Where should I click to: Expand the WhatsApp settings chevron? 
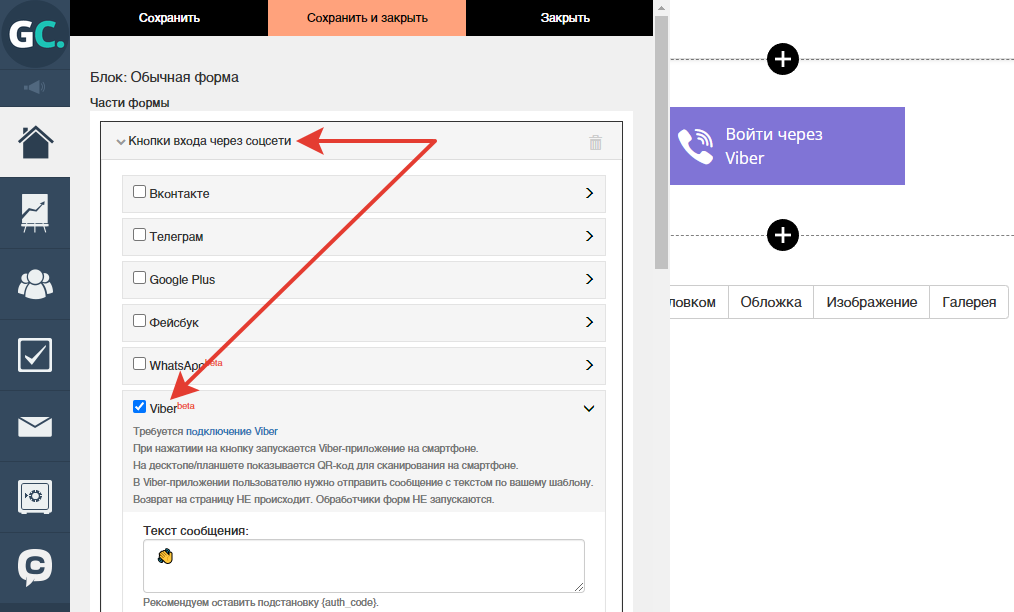(x=589, y=365)
